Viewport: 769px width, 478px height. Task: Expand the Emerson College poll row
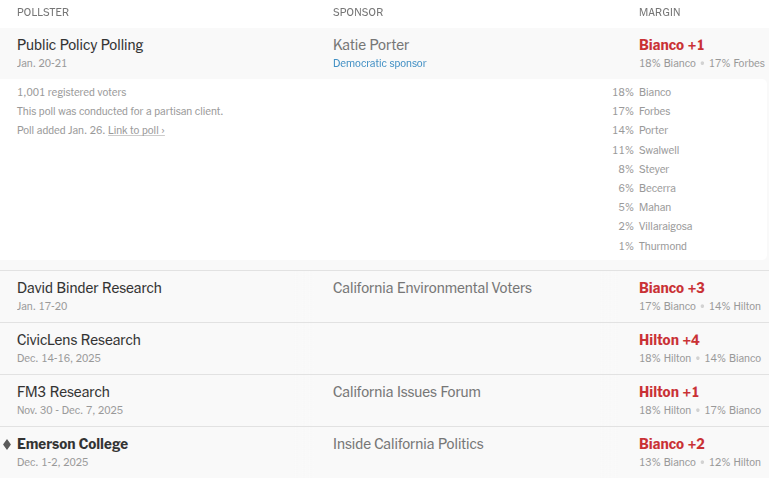pos(72,444)
